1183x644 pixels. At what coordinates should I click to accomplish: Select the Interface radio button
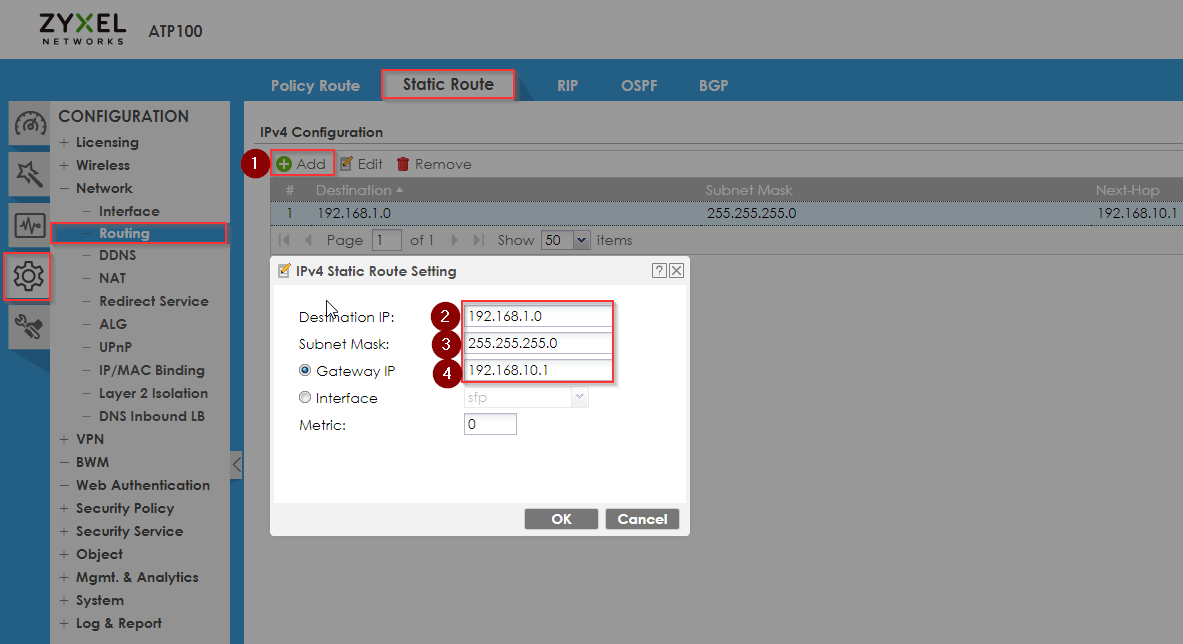tap(305, 397)
